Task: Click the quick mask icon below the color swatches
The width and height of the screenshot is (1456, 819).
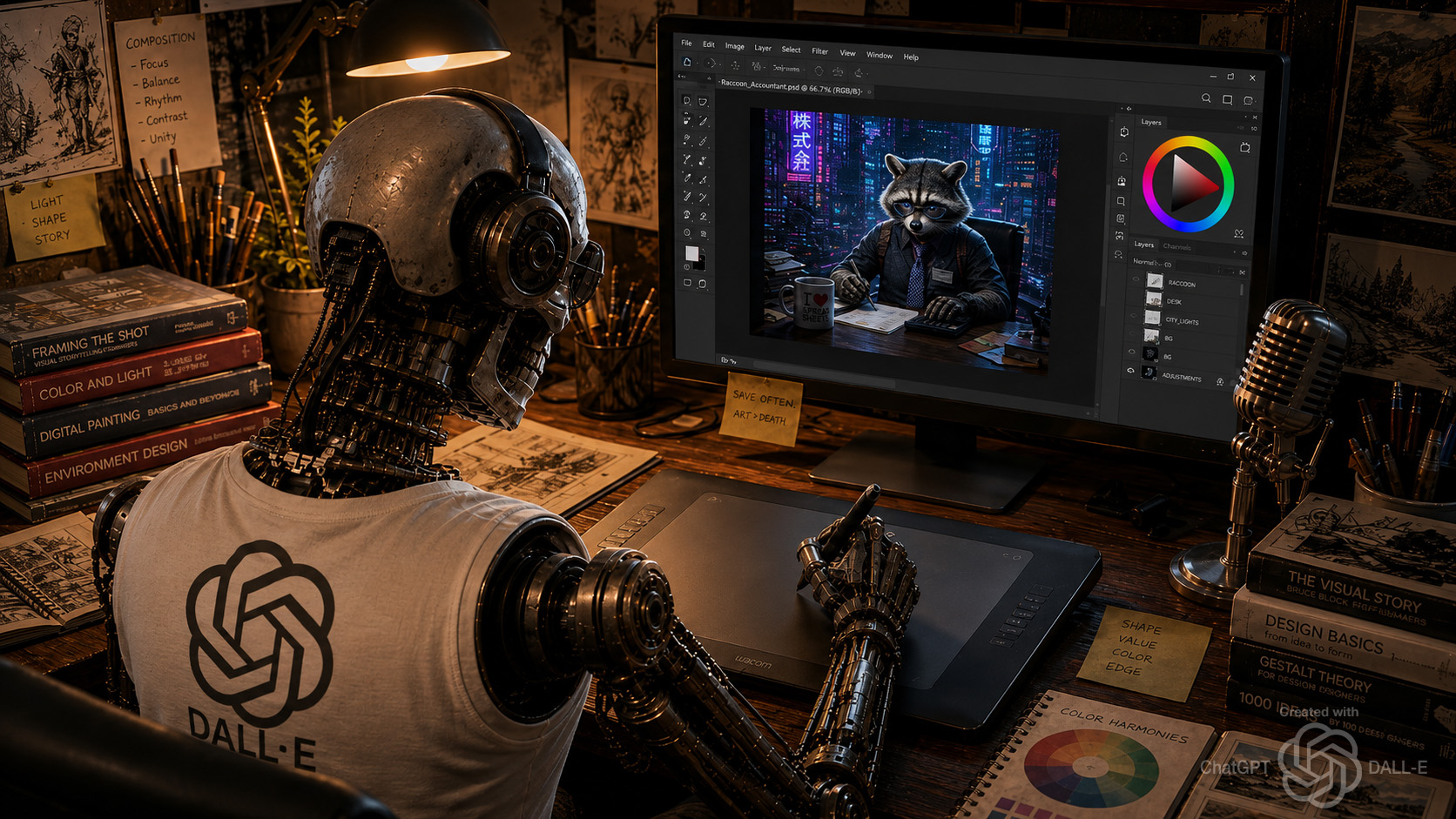Action: pyautogui.click(x=688, y=283)
